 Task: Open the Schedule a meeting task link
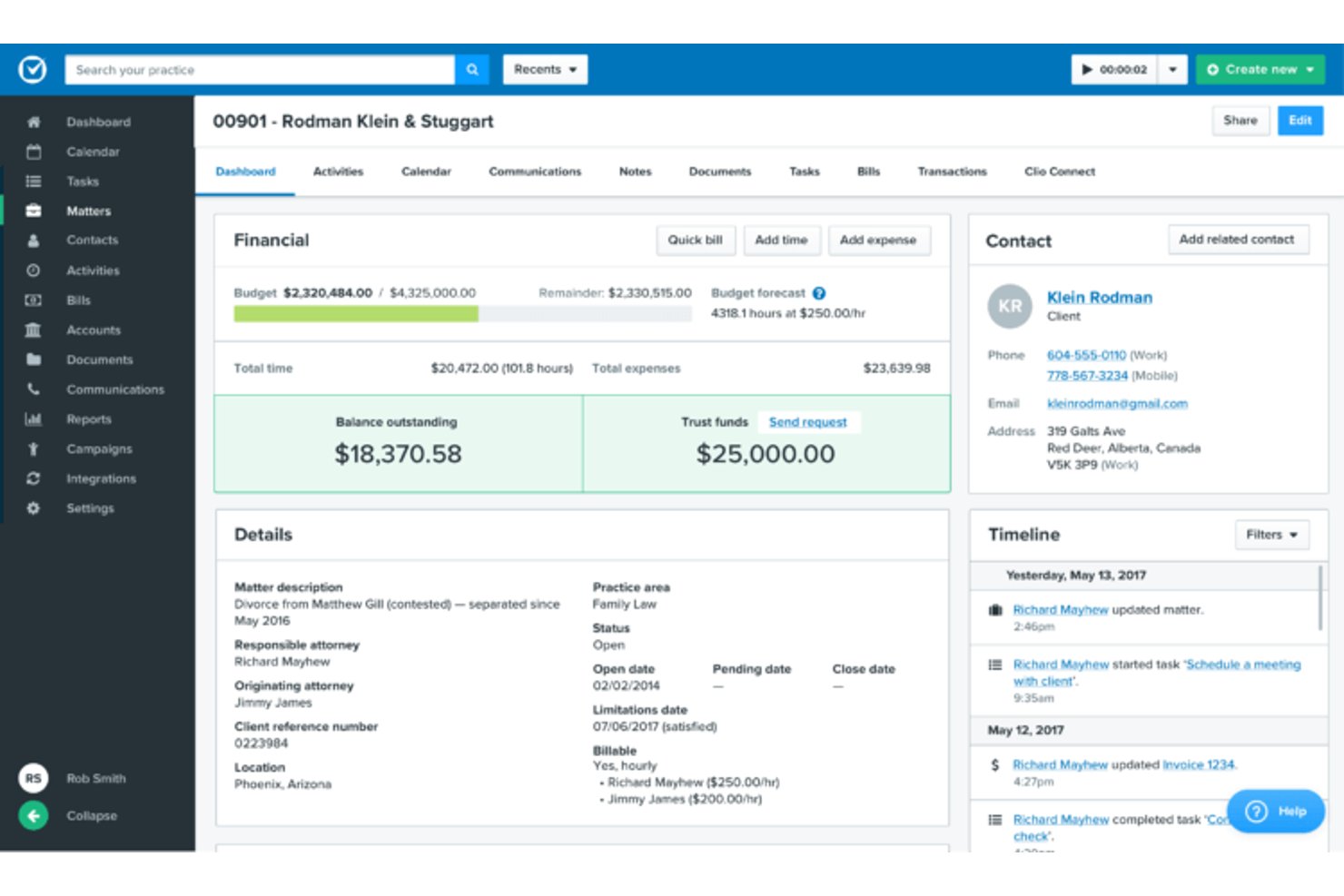point(1157,673)
